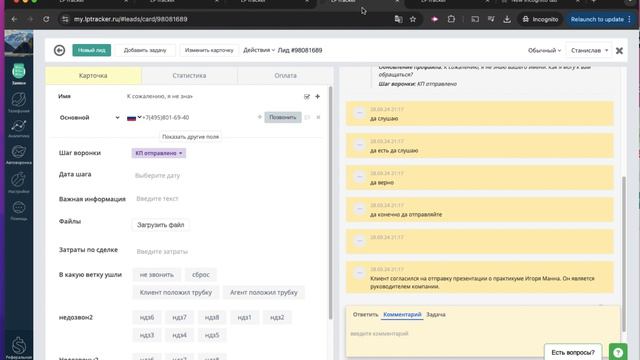Screen dimensions: 640x360
Task: Close the lead card with X icon
Action: coord(619,50)
